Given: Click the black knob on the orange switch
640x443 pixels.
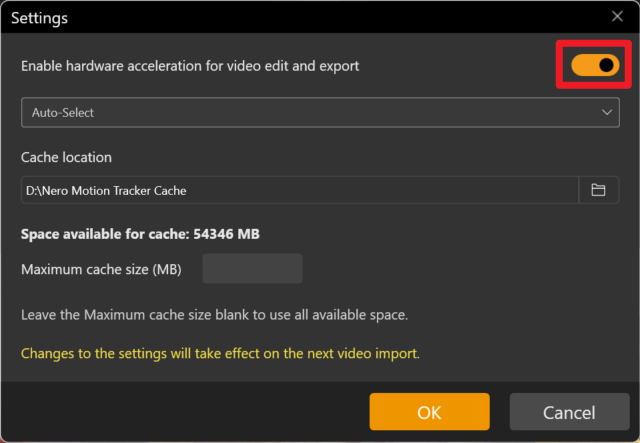Looking at the screenshot, I should tap(606, 65).
